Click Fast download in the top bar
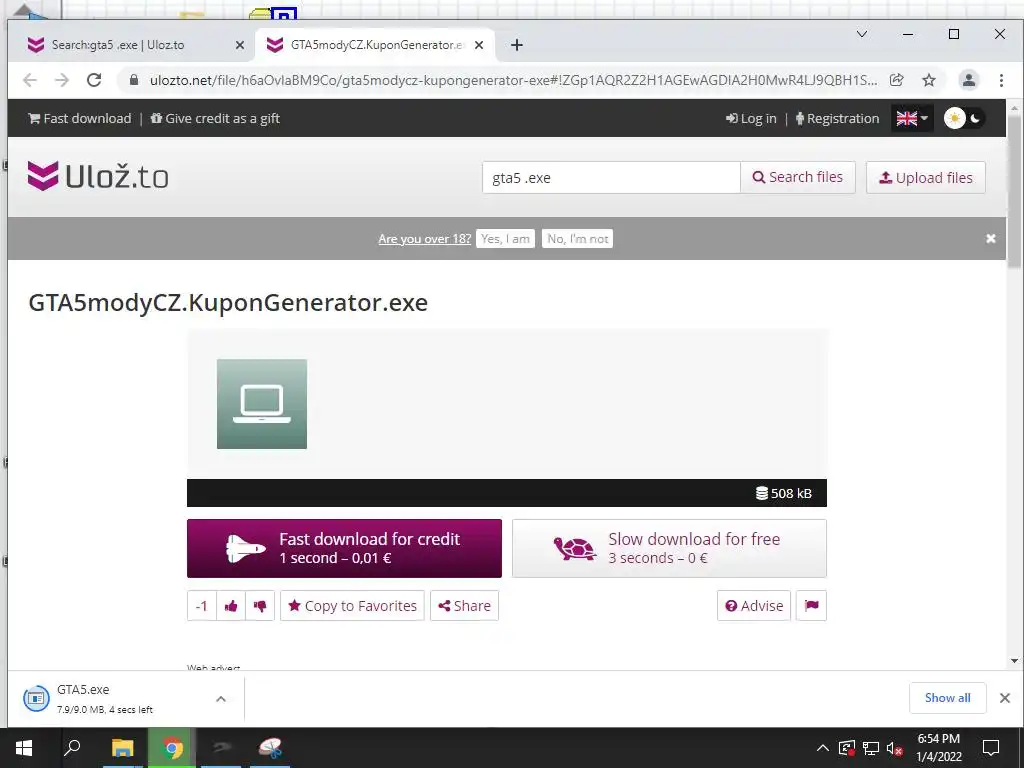 tap(80, 118)
